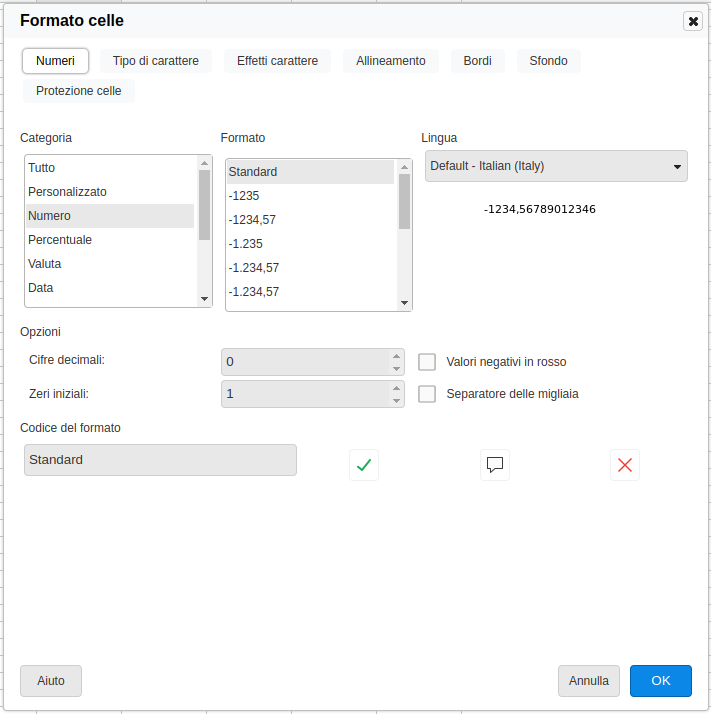
Task: Switch to the Tipo di carattere tab
Action: 156,61
